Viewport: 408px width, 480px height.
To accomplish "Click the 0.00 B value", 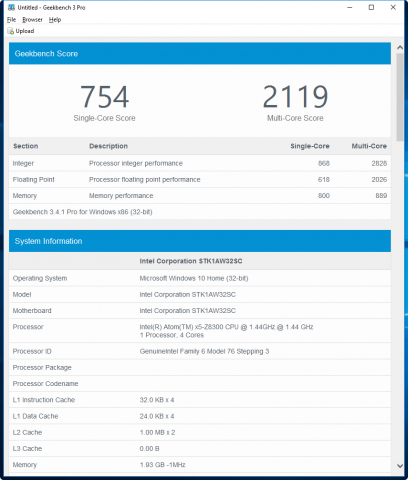I will (149, 448).
